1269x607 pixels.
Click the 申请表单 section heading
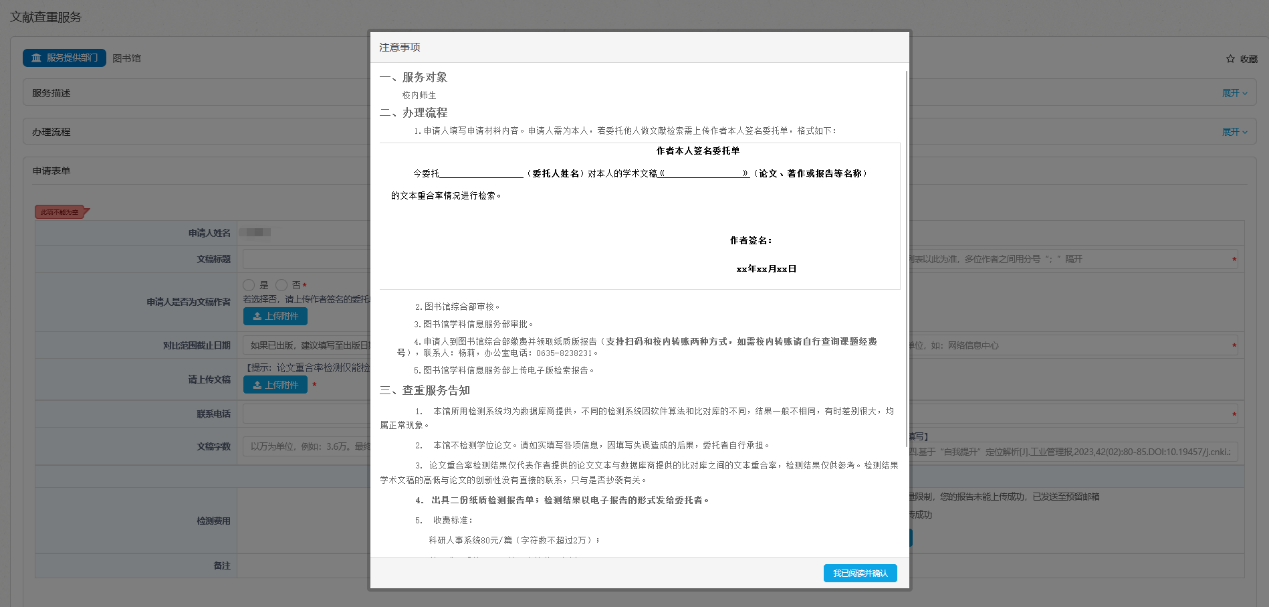52,171
